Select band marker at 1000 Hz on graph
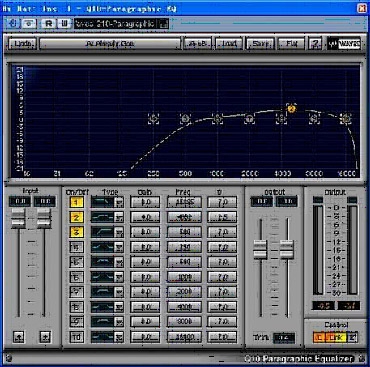The image size is (370, 367). click(x=217, y=119)
